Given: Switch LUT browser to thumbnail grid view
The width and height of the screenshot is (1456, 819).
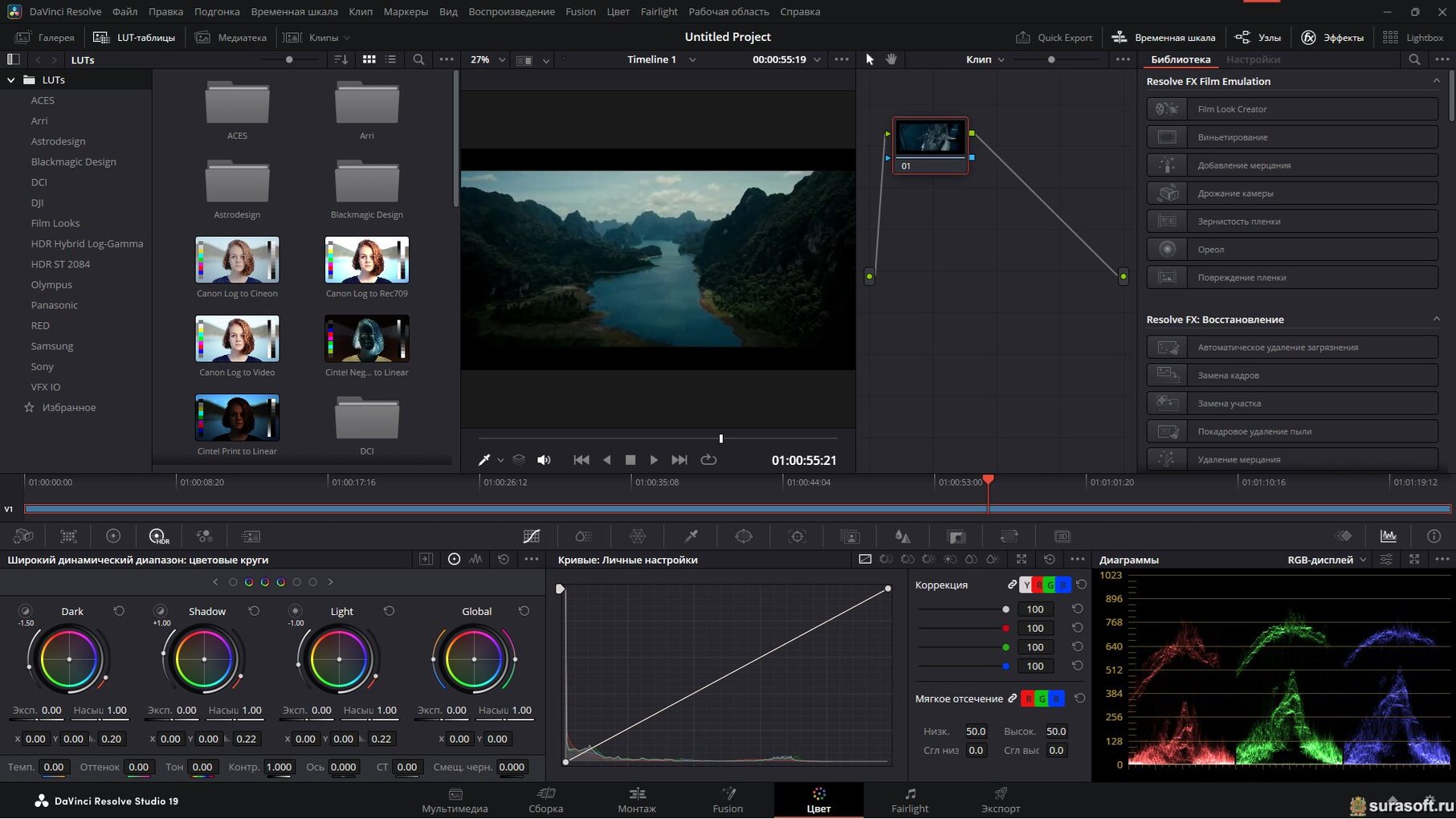Looking at the screenshot, I should (x=369, y=59).
